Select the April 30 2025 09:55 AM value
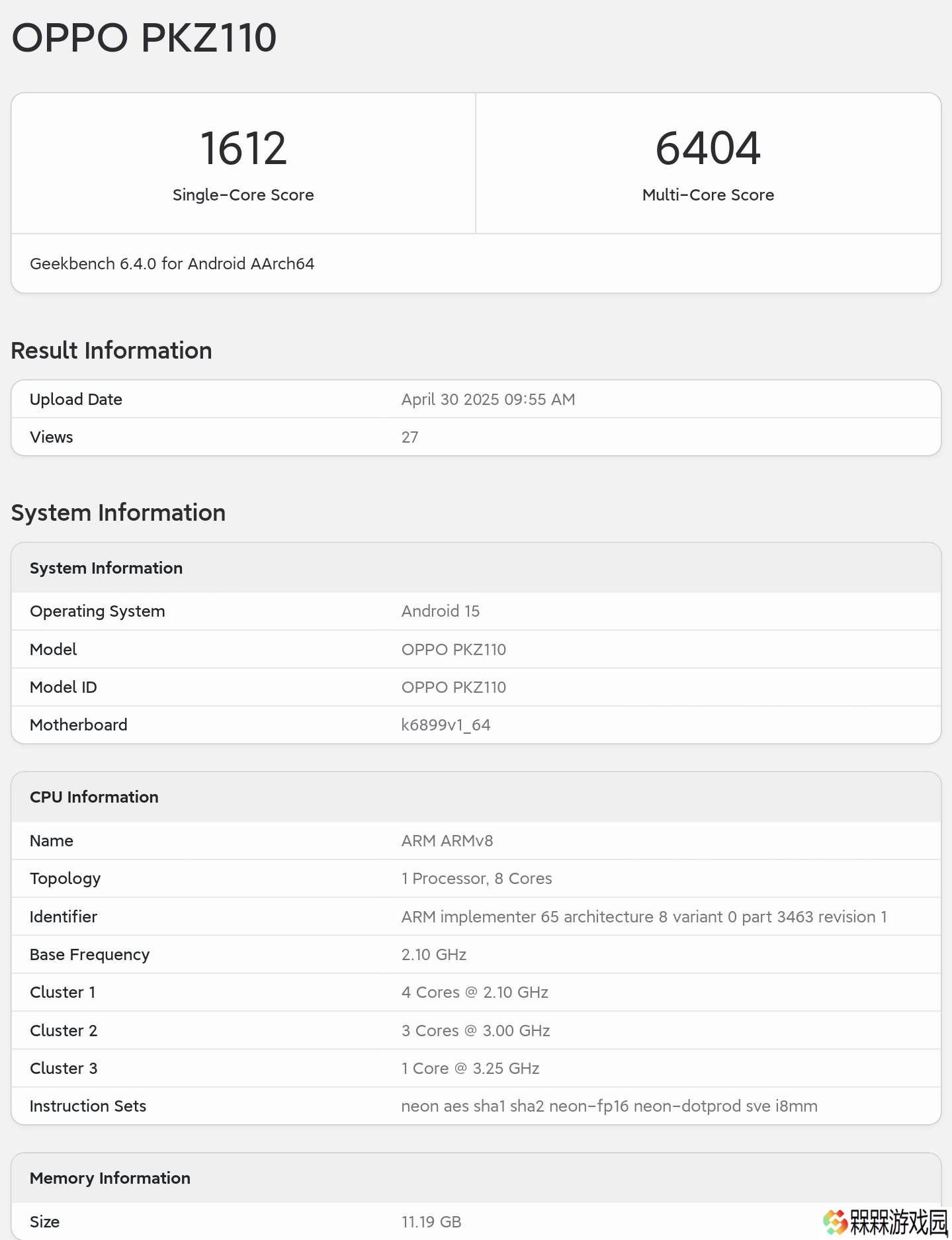The image size is (952, 1240). 488,400
